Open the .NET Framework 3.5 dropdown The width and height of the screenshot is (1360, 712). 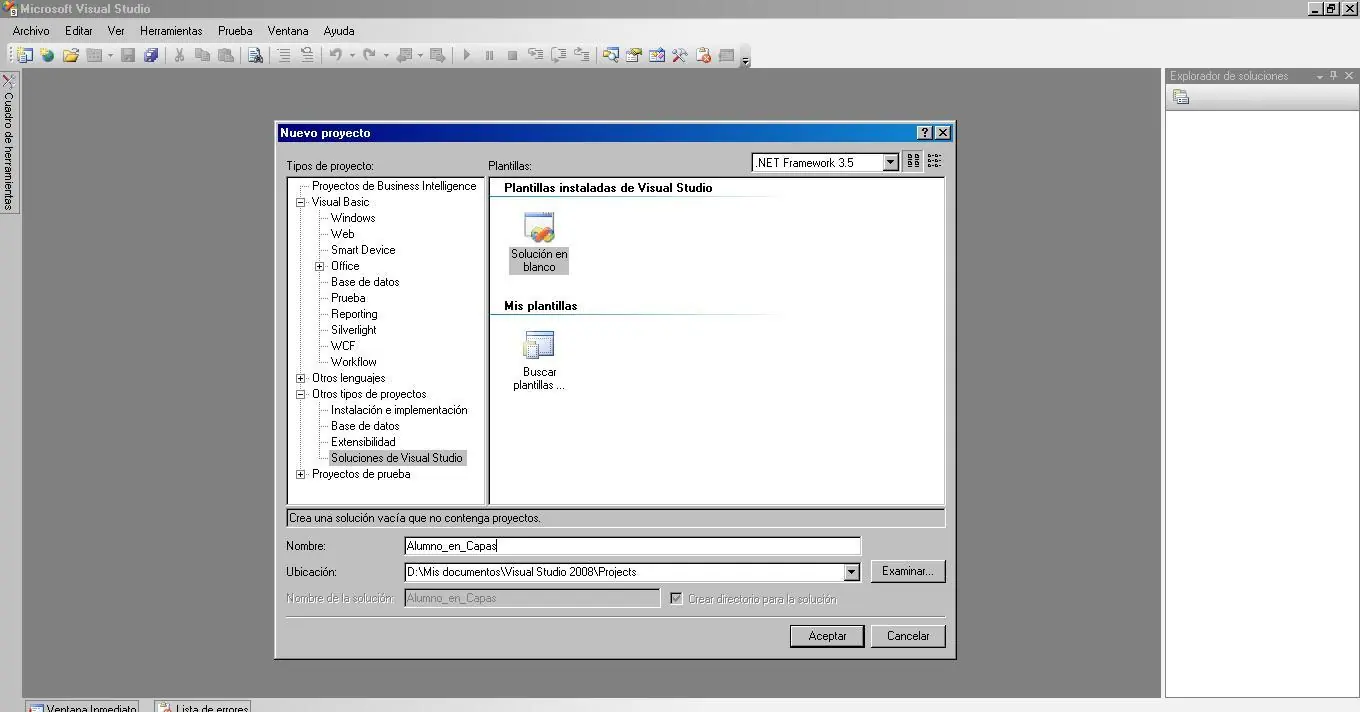tap(890, 162)
